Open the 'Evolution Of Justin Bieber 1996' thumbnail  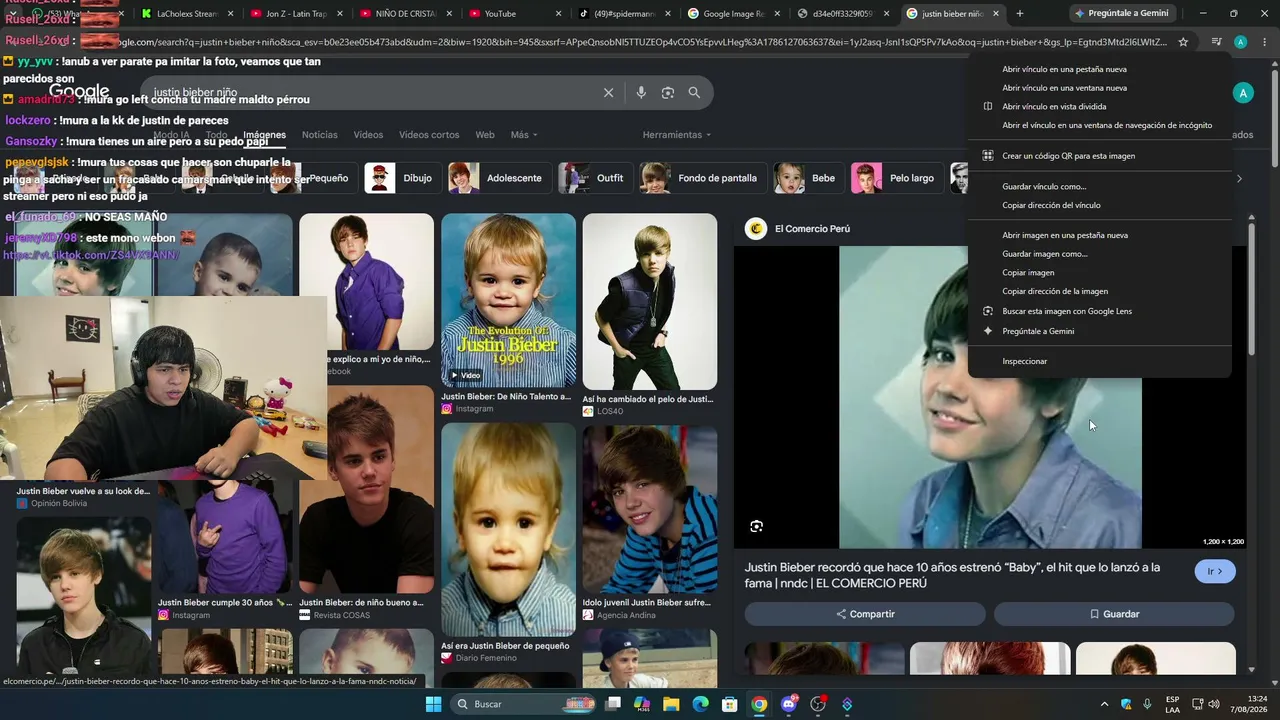(508, 300)
